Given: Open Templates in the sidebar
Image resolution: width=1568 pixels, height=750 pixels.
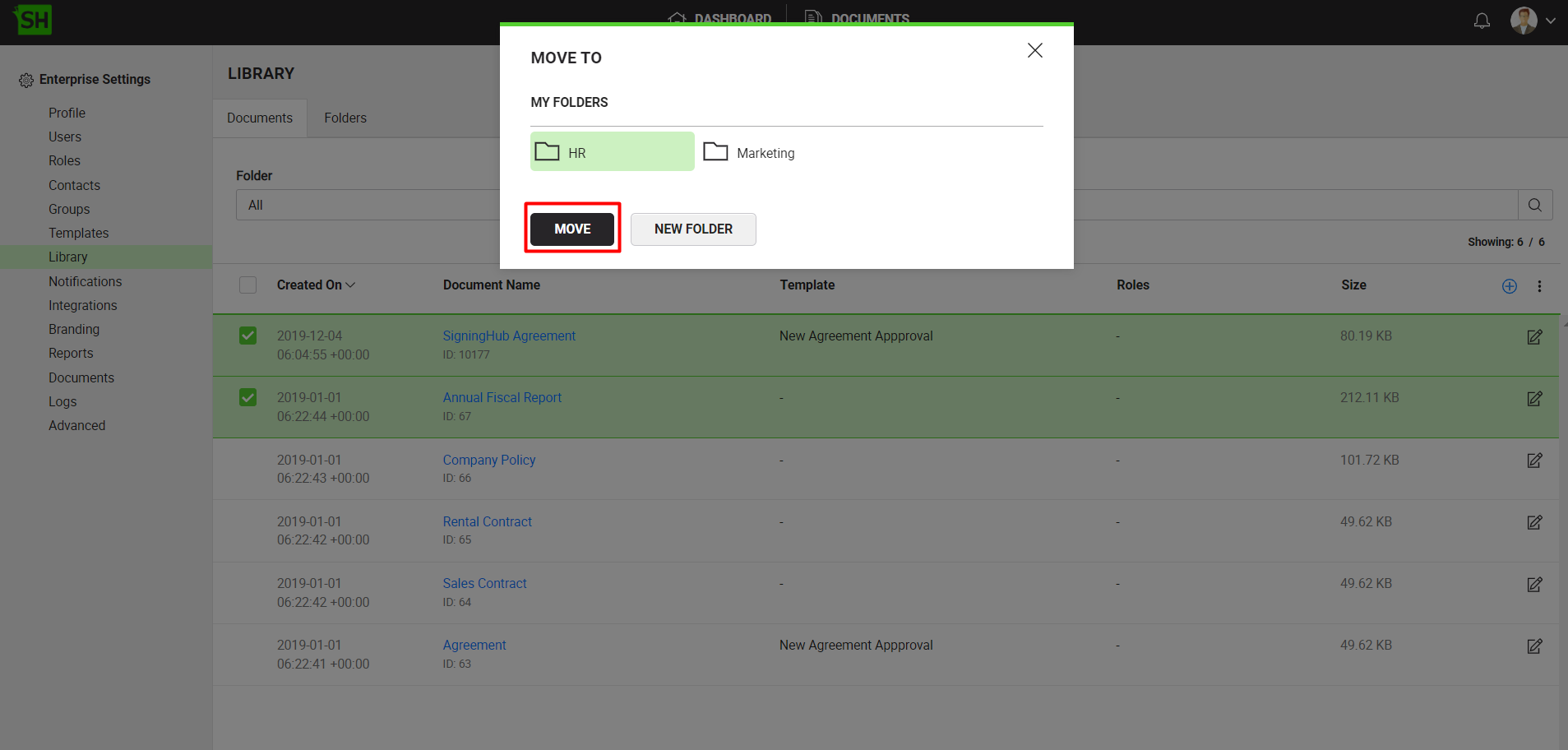Looking at the screenshot, I should point(78,233).
